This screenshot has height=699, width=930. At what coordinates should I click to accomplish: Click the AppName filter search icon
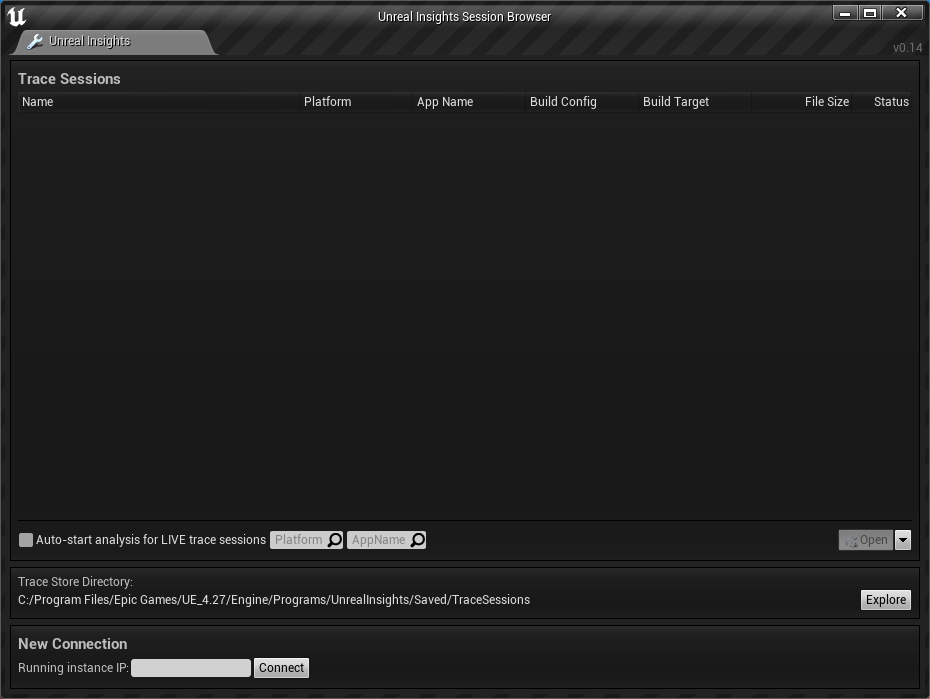(x=418, y=540)
